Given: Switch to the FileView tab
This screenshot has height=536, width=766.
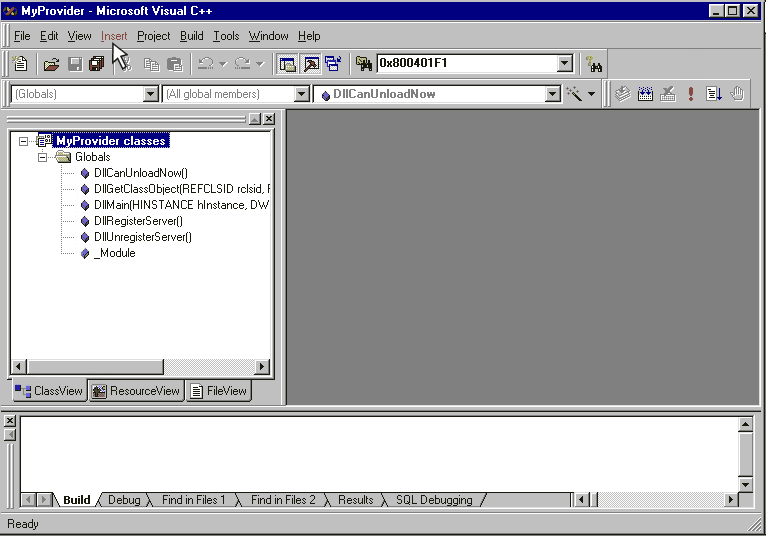Looking at the screenshot, I should [219, 391].
